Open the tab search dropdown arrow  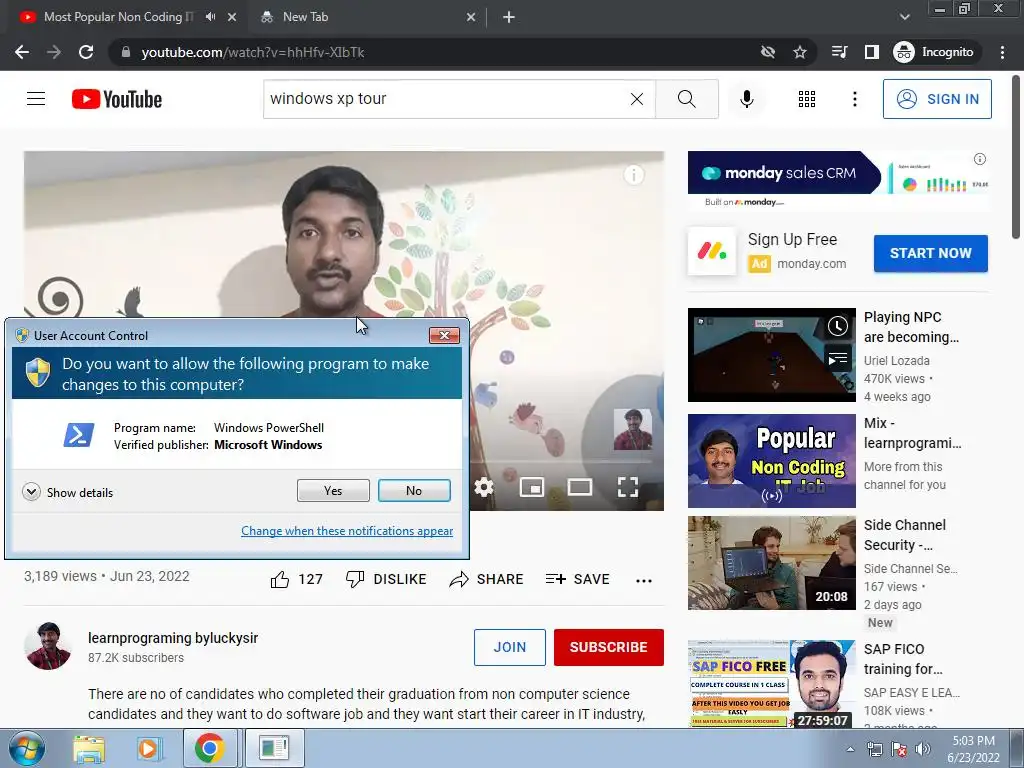904,17
